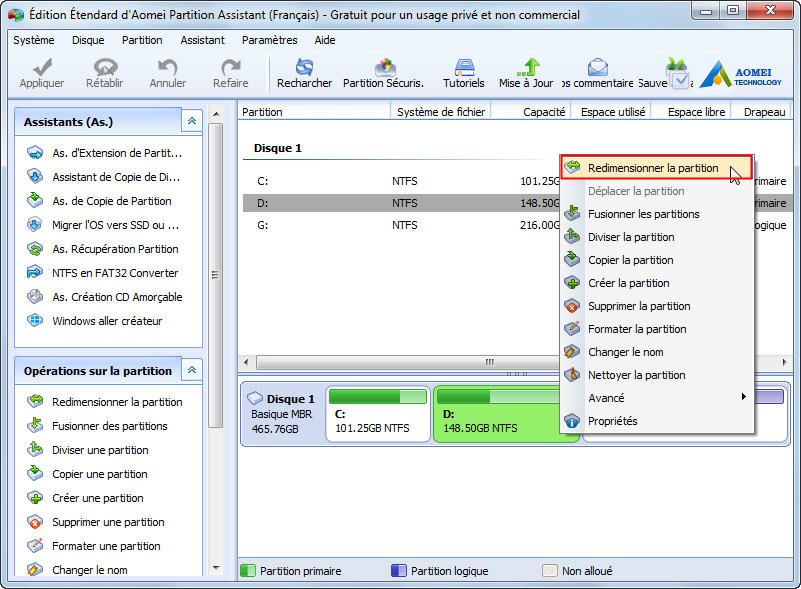801x589 pixels.
Task: Click the Capacité column header
Action: click(530, 112)
